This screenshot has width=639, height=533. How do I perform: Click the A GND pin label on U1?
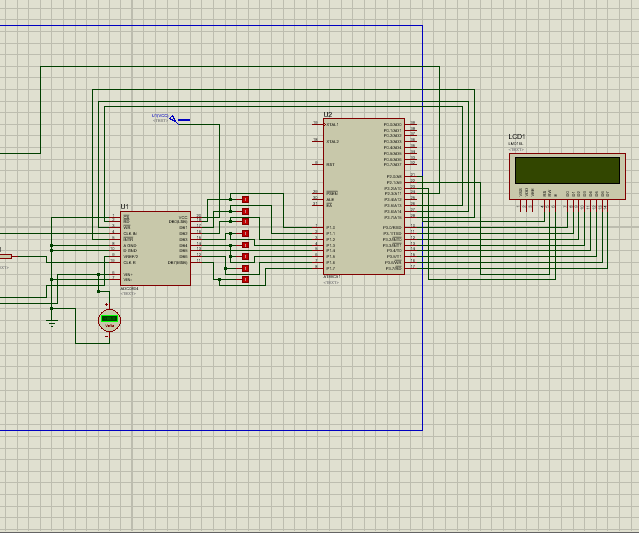(x=130, y=246)
